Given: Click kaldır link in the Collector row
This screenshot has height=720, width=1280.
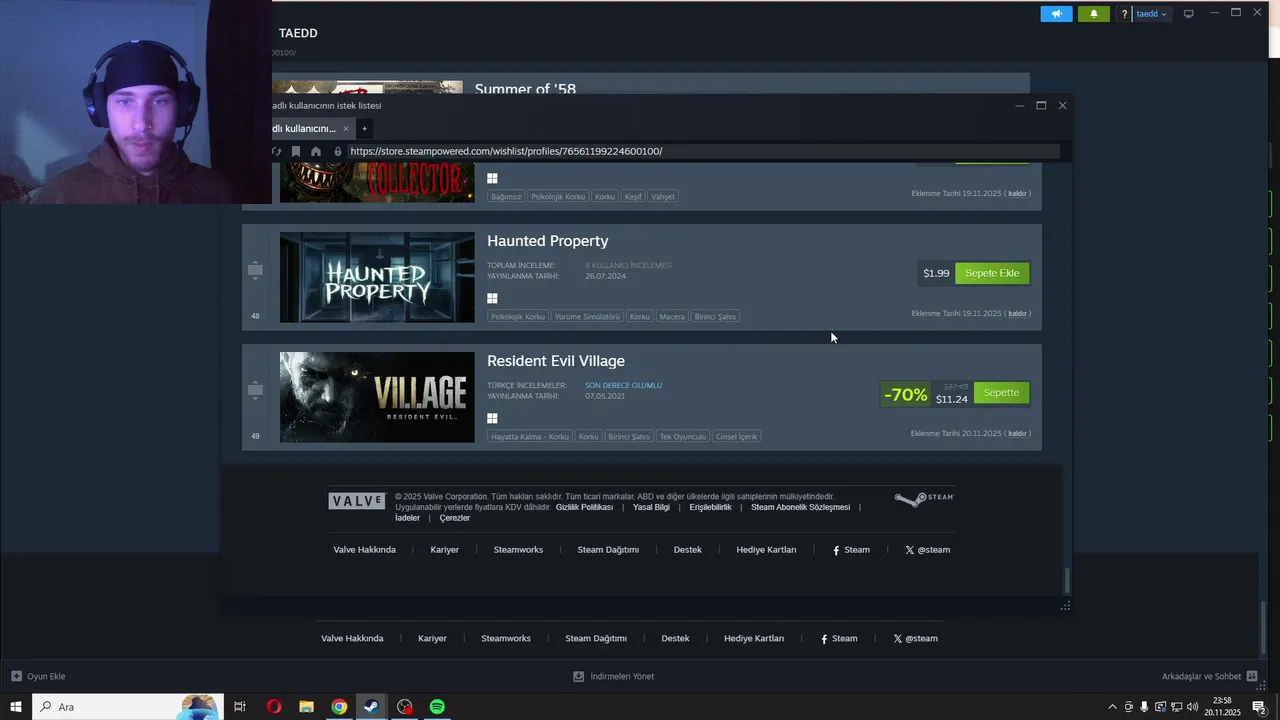Looking at the screenshot, I should click(1017, 194).
